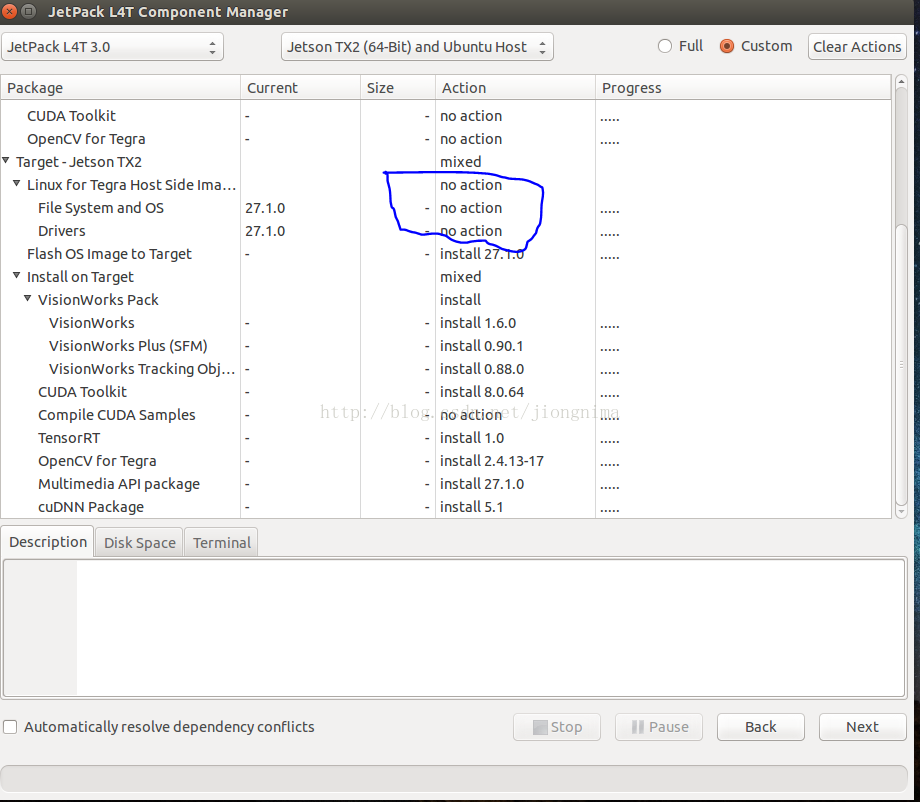Screen dimensions: 920x802
Task: Click the Size column header
Action: pyautogui.click(x=397, y=87)
